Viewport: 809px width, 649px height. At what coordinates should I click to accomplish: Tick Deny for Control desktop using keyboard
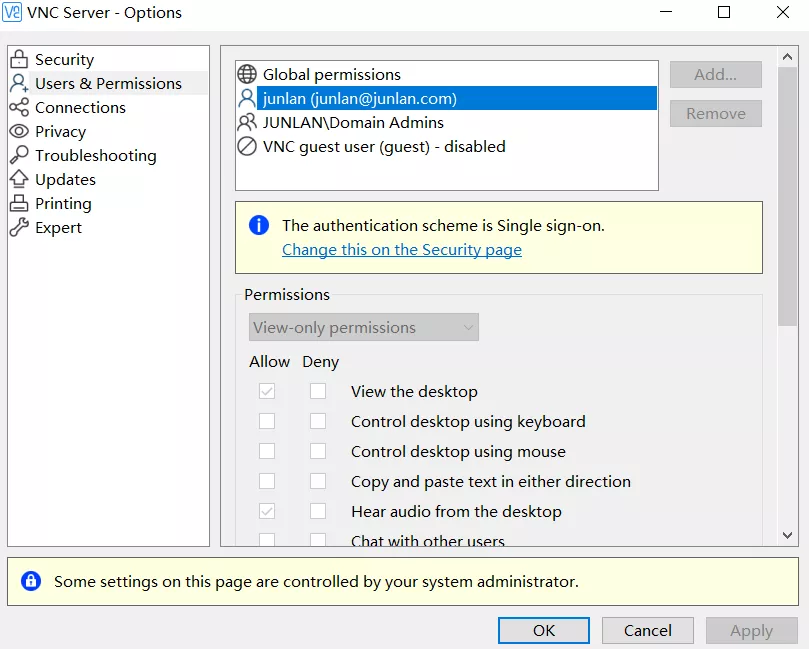point(318,422)
